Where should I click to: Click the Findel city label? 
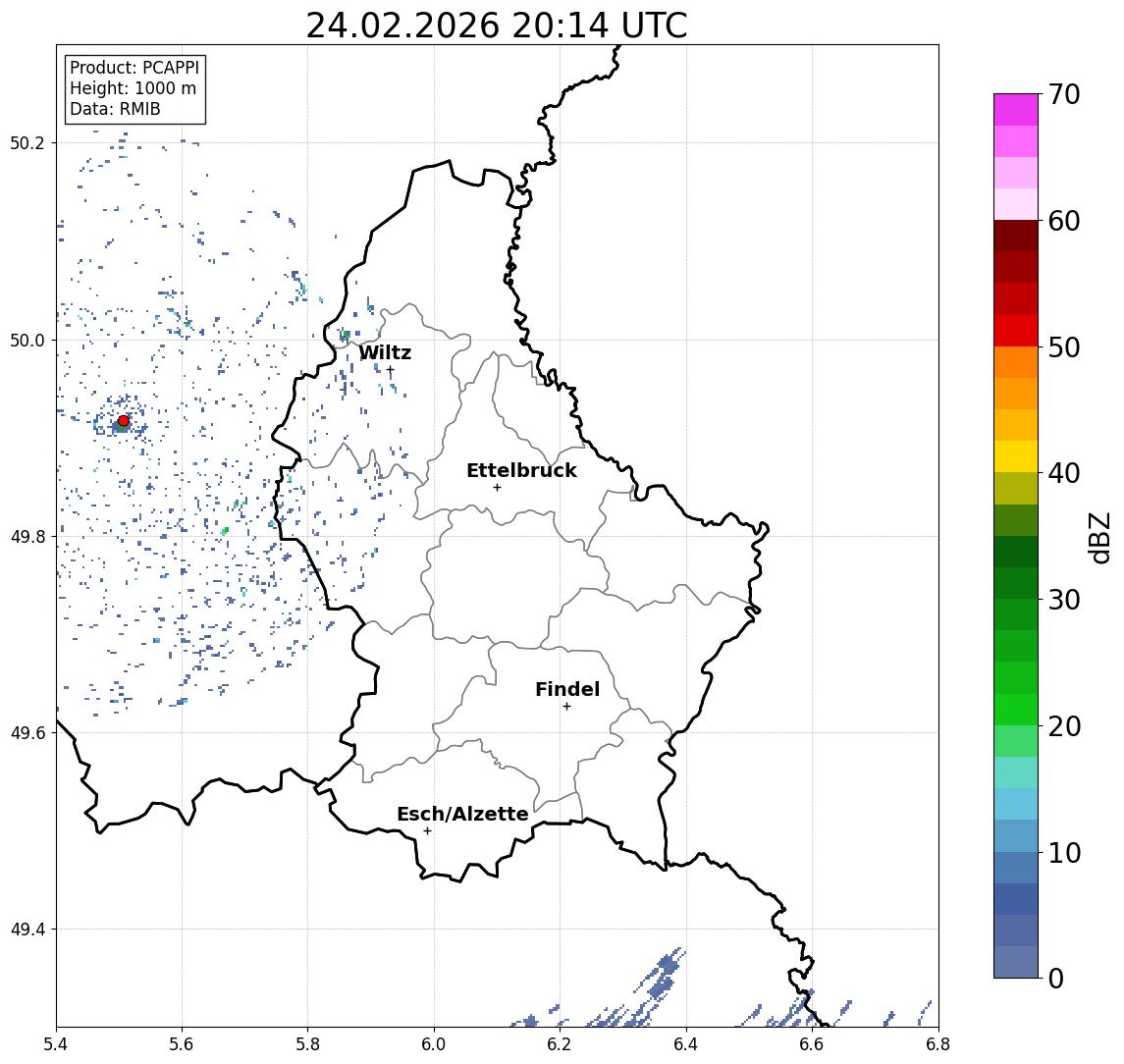click(567, 689)
